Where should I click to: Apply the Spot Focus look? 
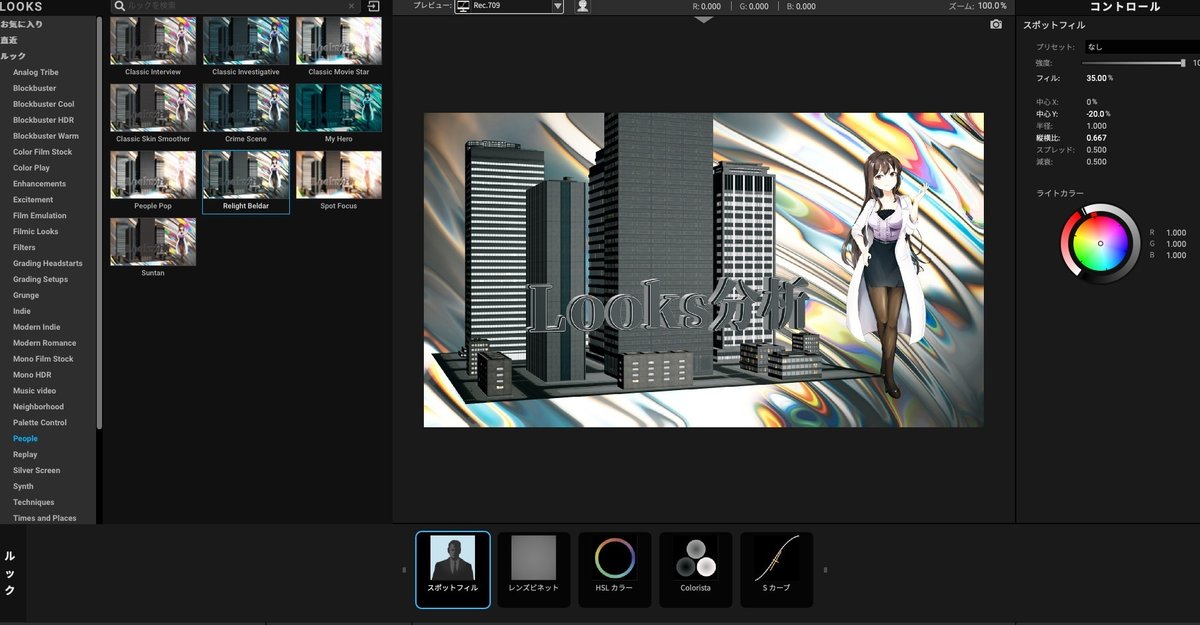click(339, 181)
